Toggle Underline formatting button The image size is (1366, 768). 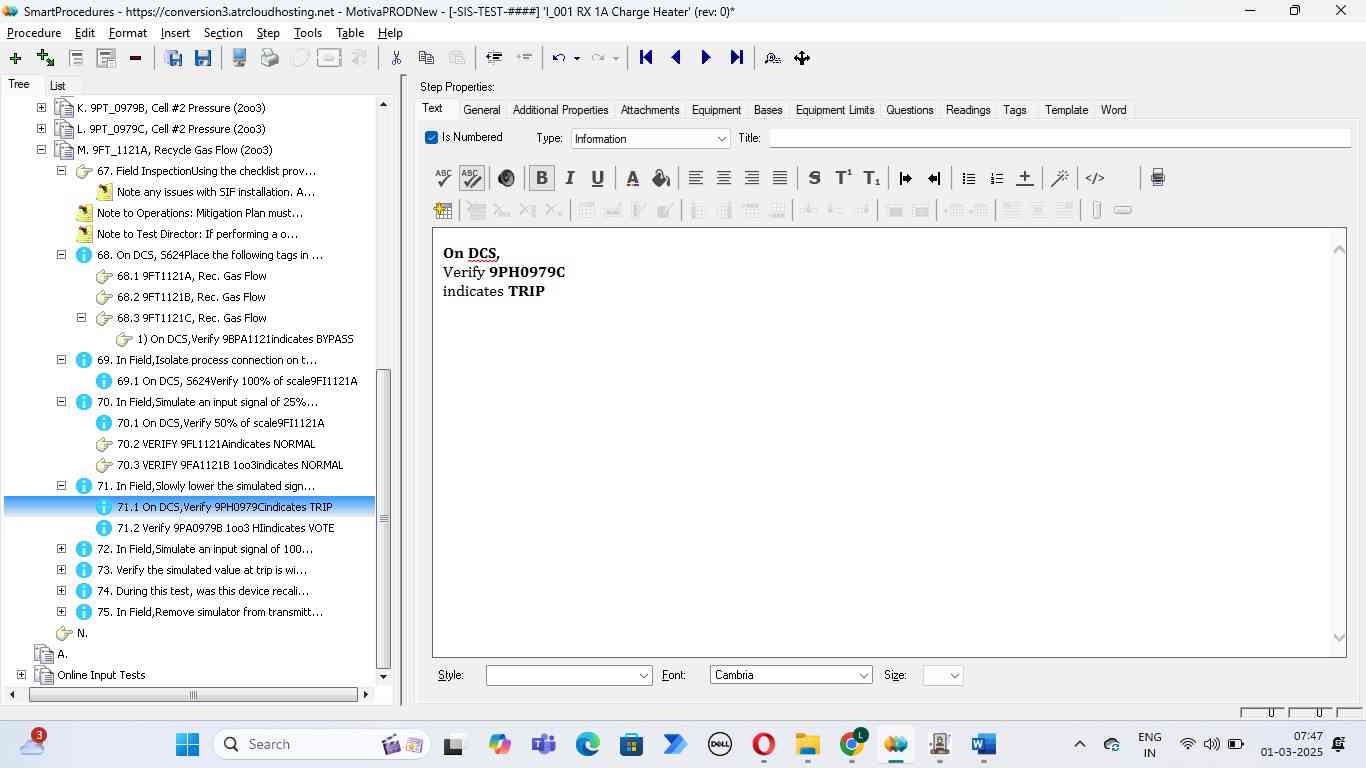pyautogui.click(x=597, y=178)
